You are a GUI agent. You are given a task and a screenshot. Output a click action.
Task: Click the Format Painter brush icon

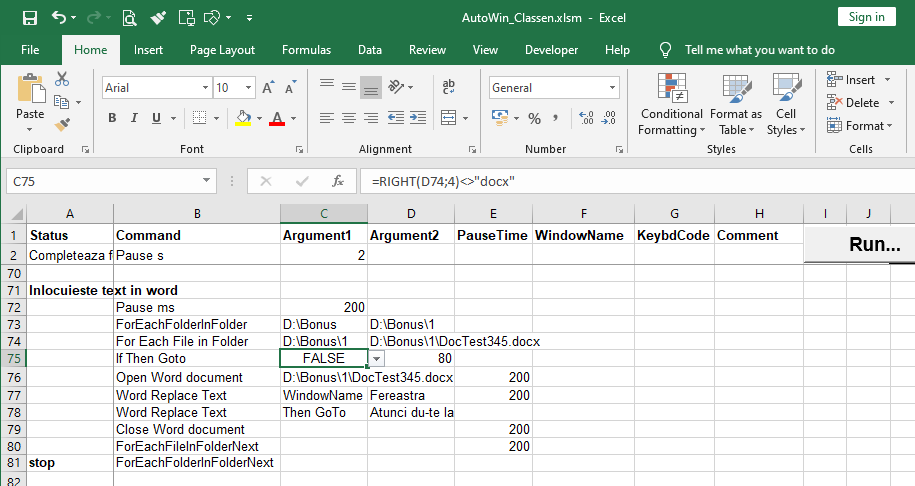pos(62,124)
